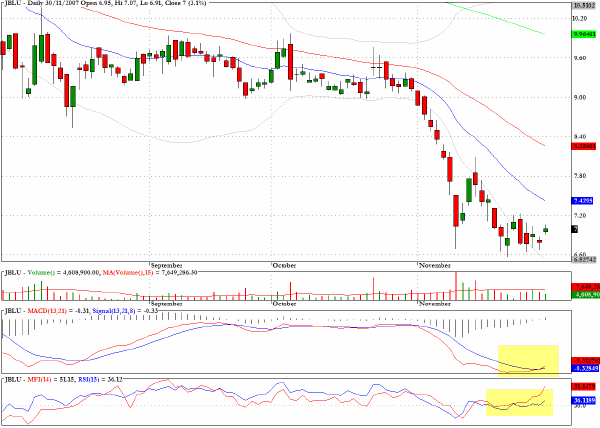Screen dimensions: 600x428
Task: Click the blue 7.4295 moving average tag
Action: click(582, 200)
